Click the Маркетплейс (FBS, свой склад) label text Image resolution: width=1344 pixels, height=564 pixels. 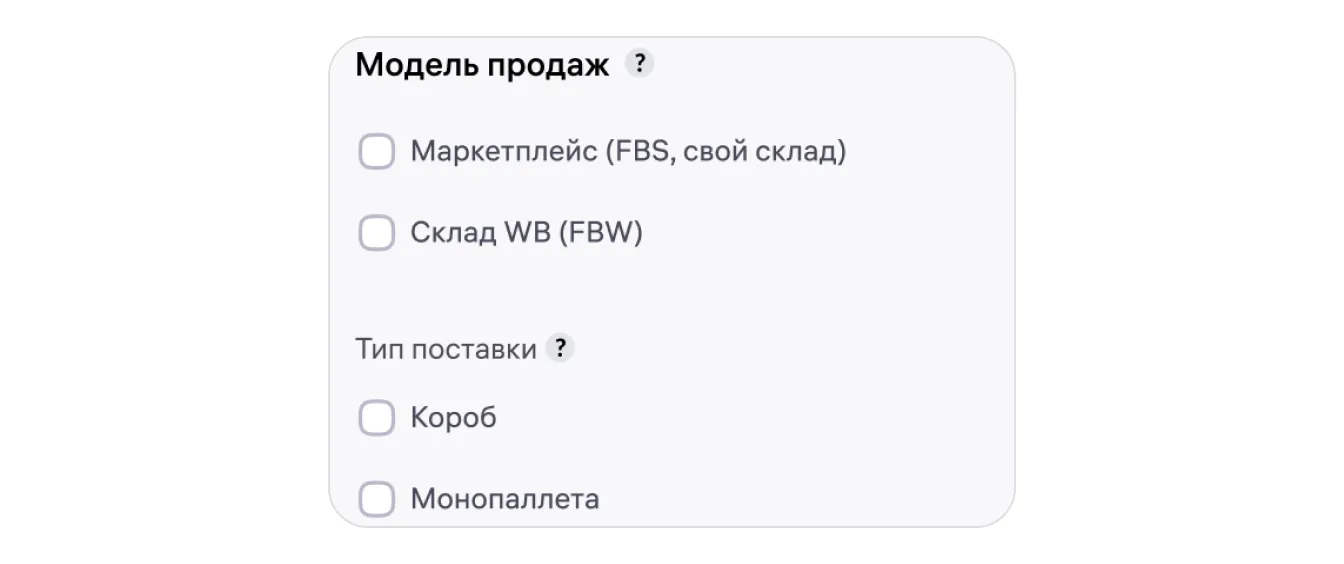tap(628, 153)
